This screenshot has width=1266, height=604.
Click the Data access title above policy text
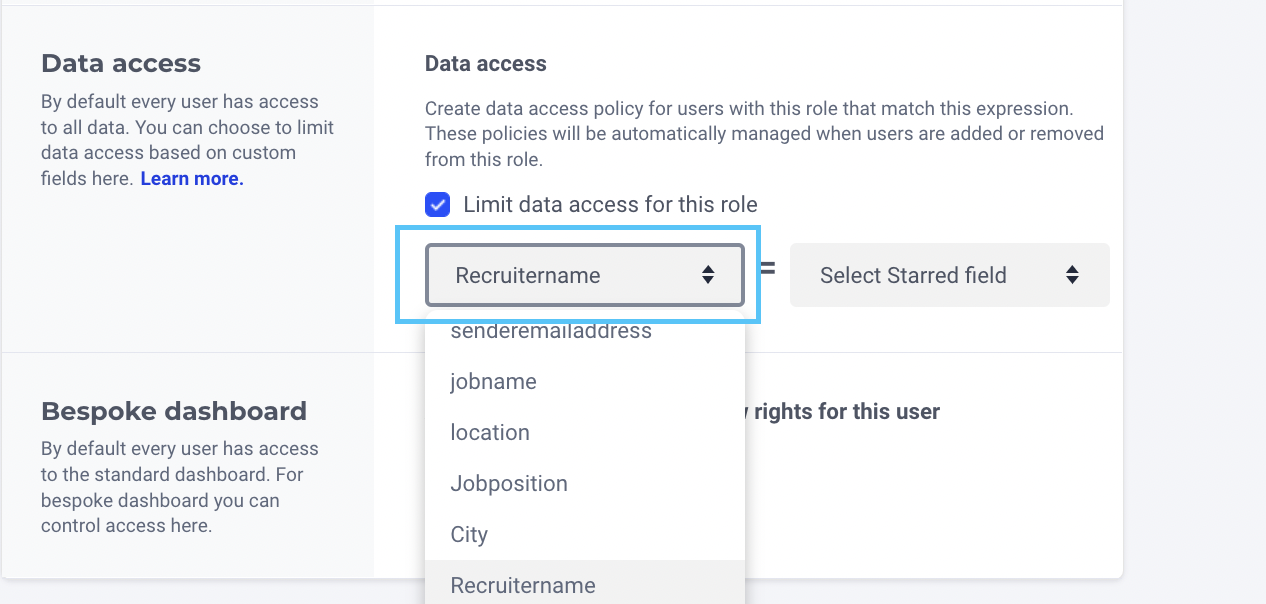485,64
